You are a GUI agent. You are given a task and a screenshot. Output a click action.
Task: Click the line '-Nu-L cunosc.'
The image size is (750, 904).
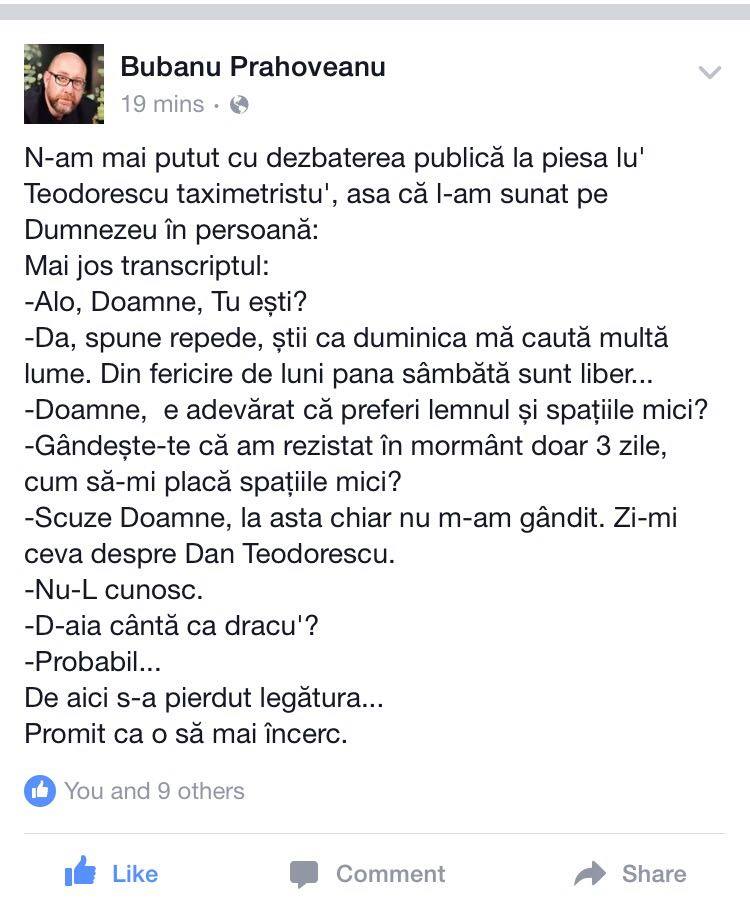[x=114, y=590]
